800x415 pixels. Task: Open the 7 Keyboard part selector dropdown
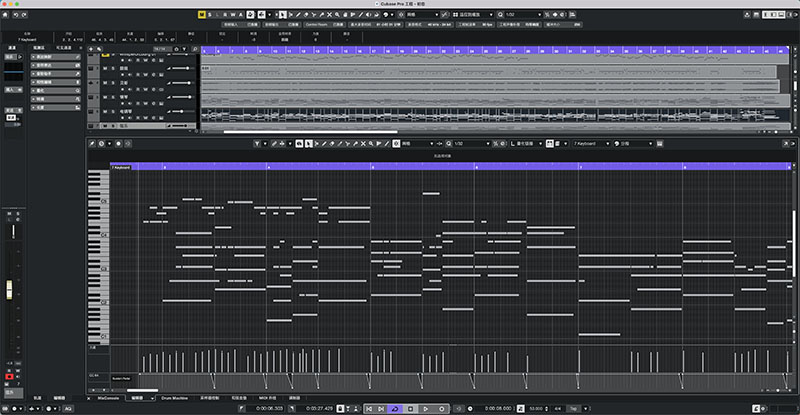tap(591, 144)
